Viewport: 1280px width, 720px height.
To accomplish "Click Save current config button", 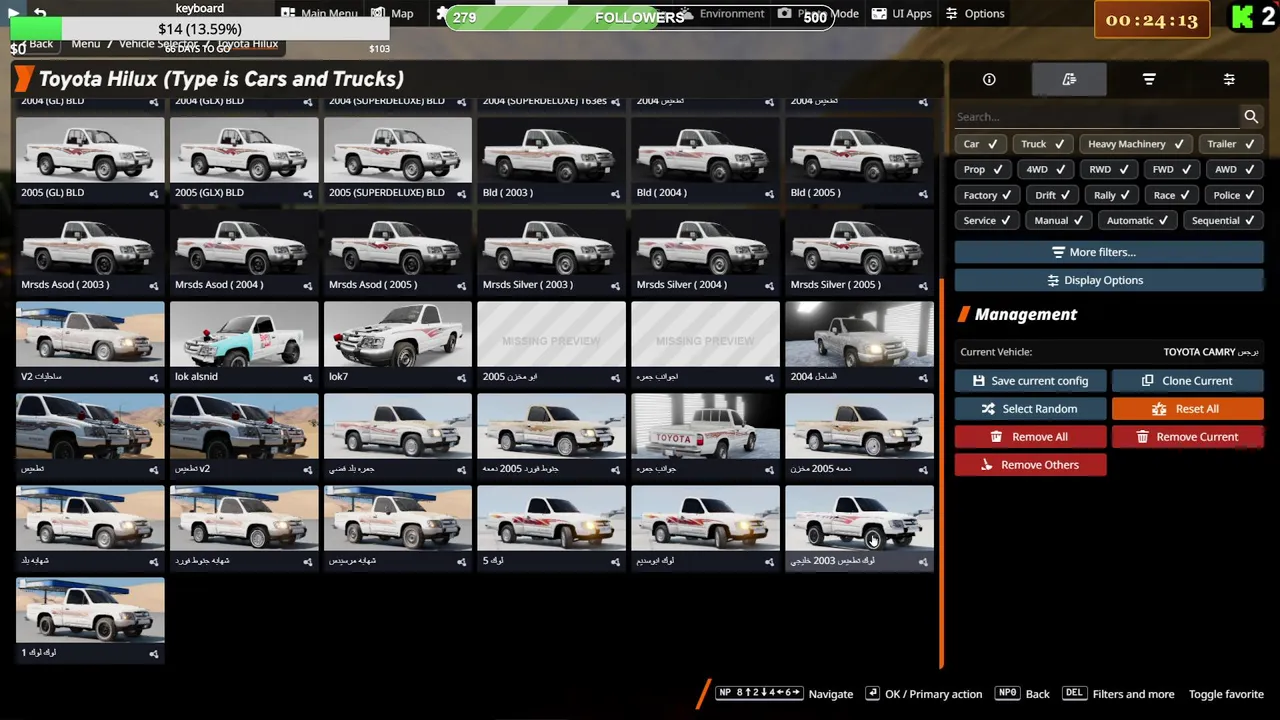I will 1030,381.
